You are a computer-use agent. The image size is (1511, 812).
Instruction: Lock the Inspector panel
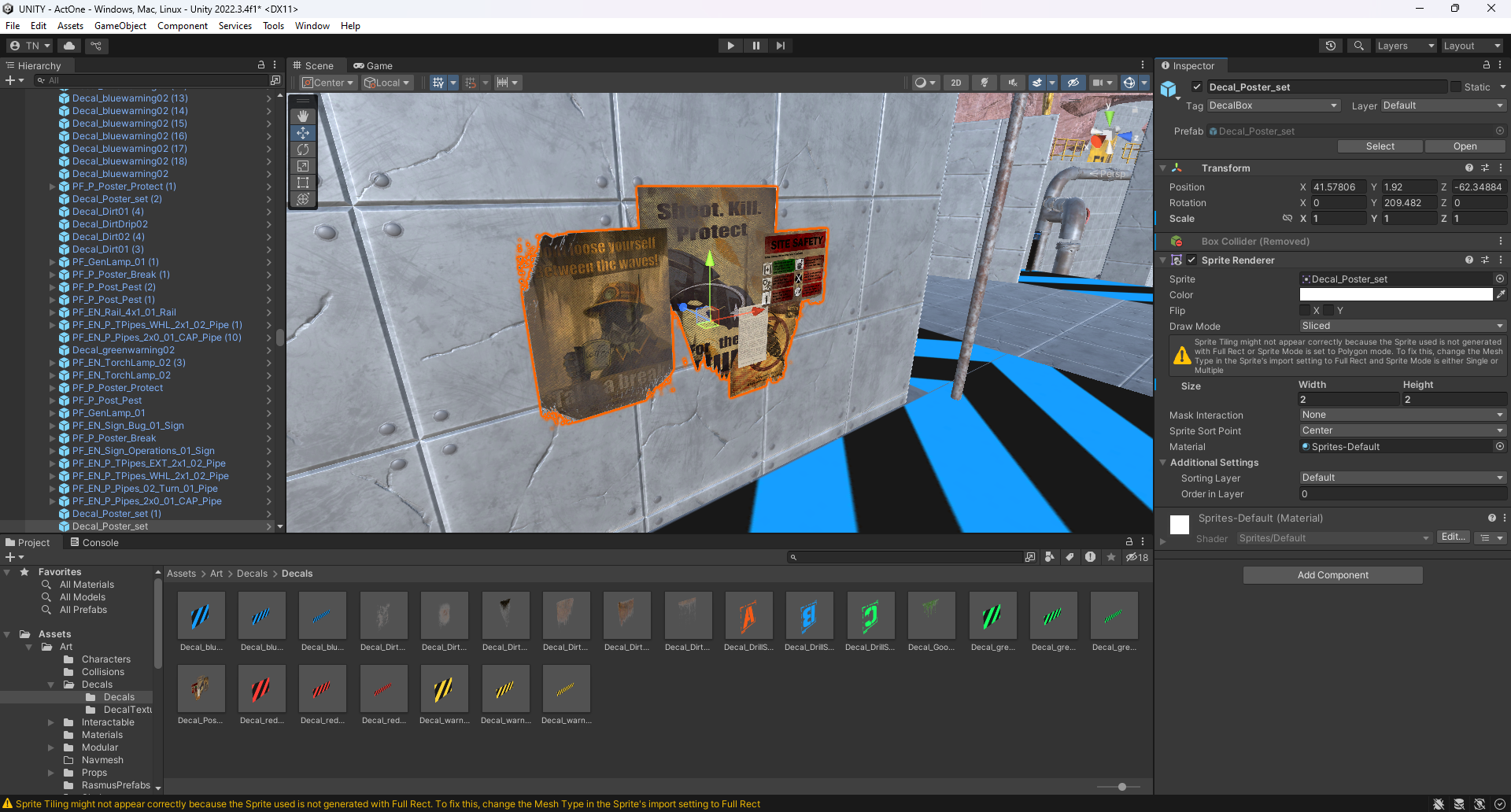[1487, 65]
